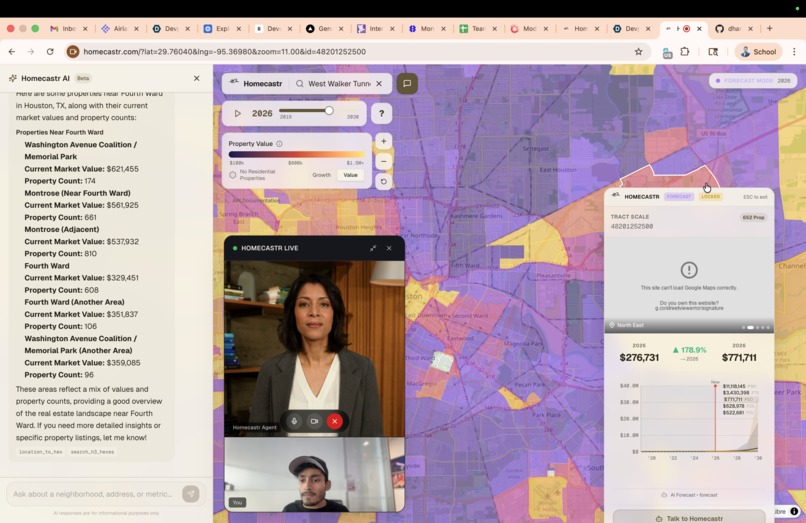Click the search_h3_hexes tool tag
Image resolution: width=806 pixels, height=523 pixels.
click(x=93, y=452)
